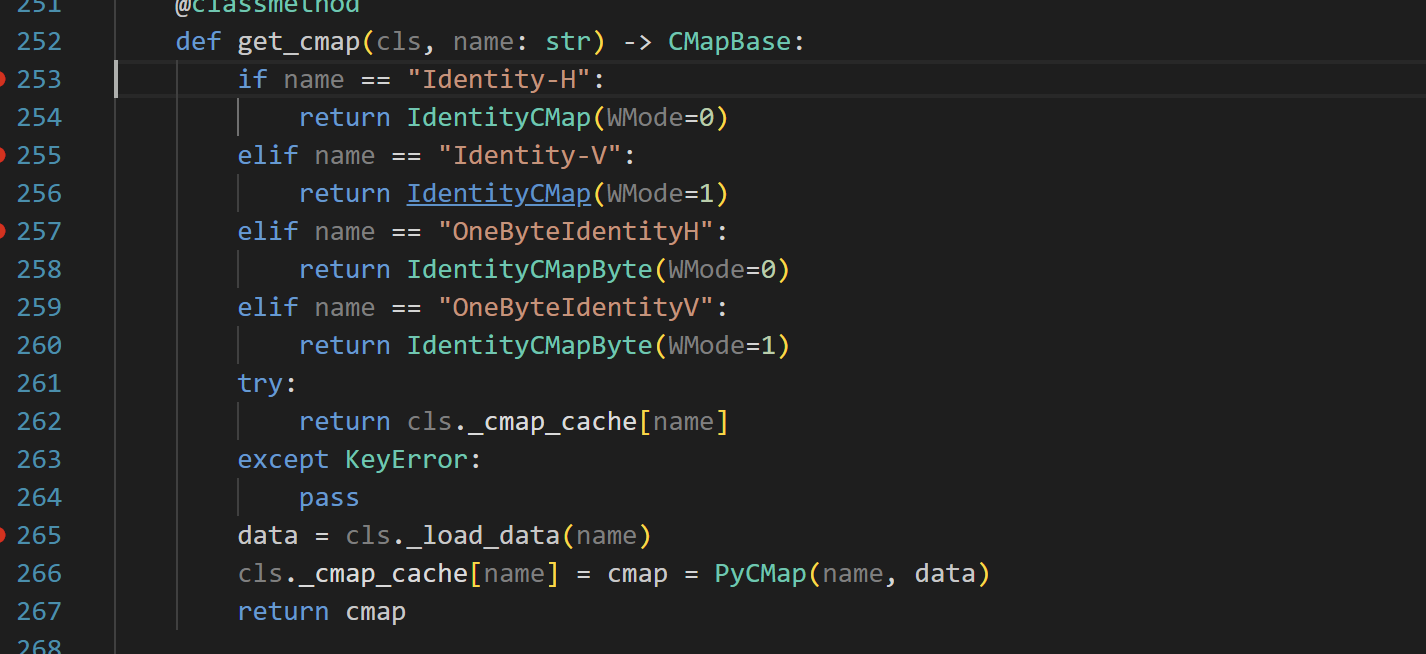
Task: Click the try keyword on line 261
Action: tap(260, 384)
